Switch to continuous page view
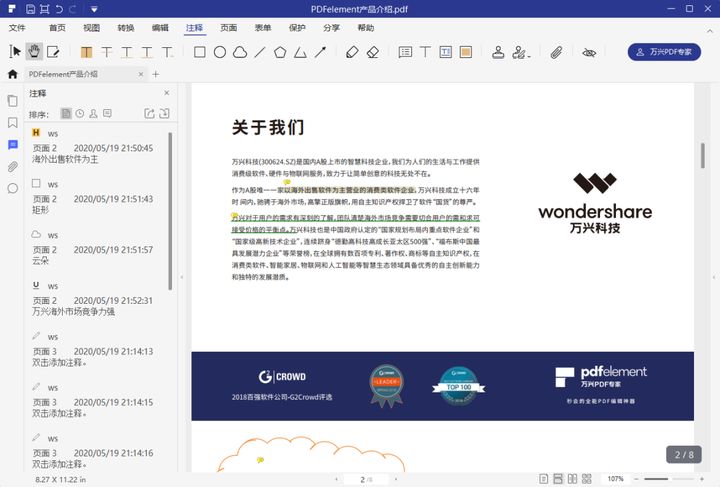The width and height of the screenshot is (720, 487). [558, 479]
